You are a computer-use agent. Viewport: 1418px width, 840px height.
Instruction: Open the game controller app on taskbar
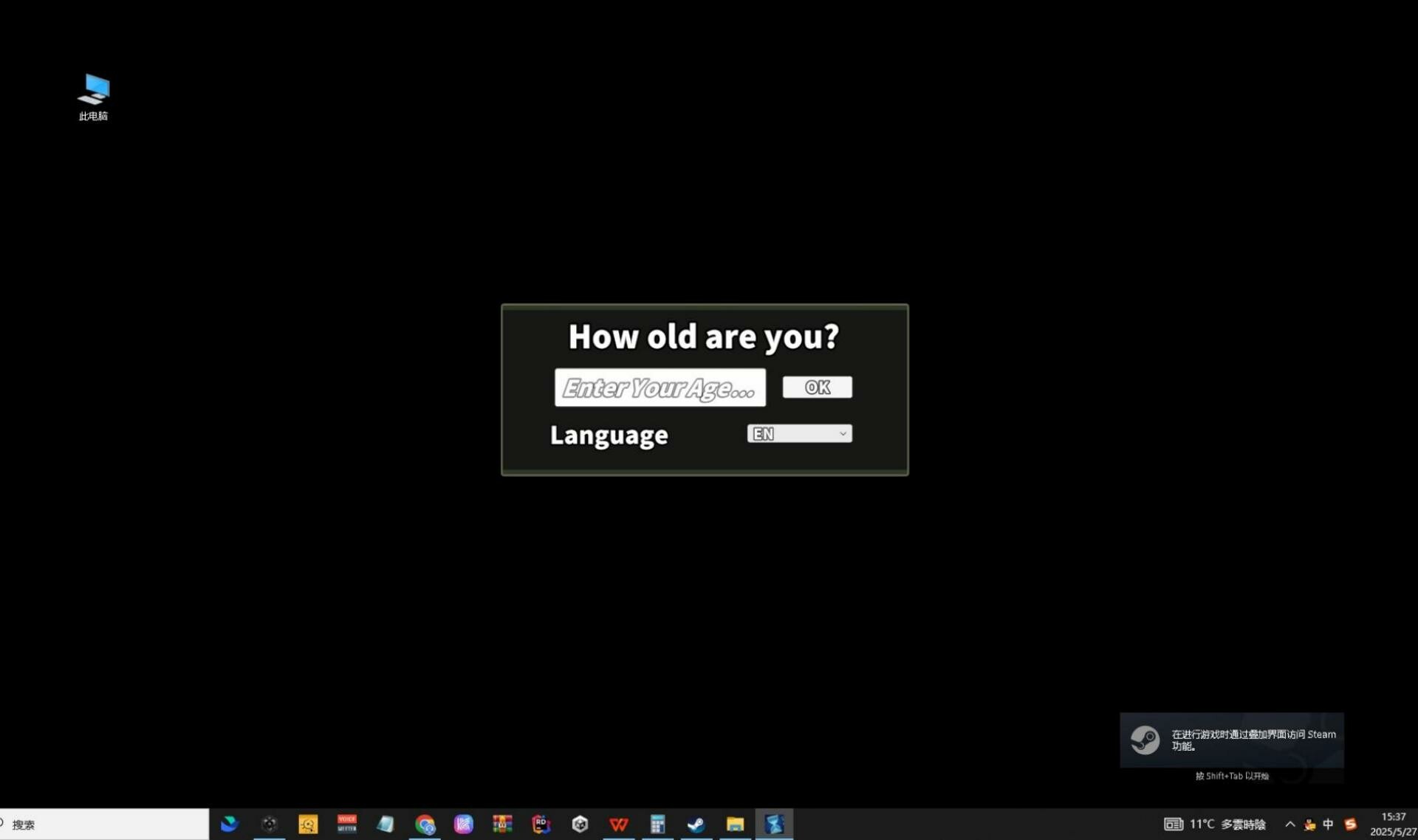point(269,824)
